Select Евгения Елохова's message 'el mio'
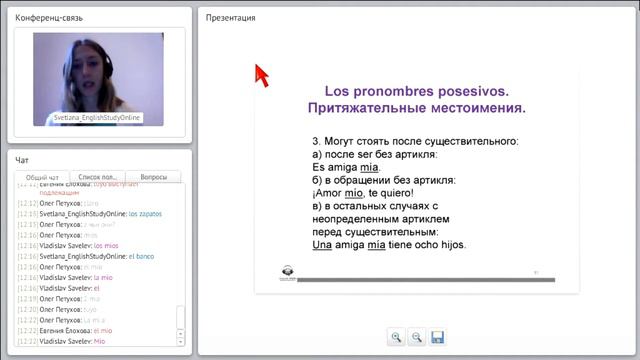Image resolution: width=640 pixels, height=360 pixels. click(103, 331)
